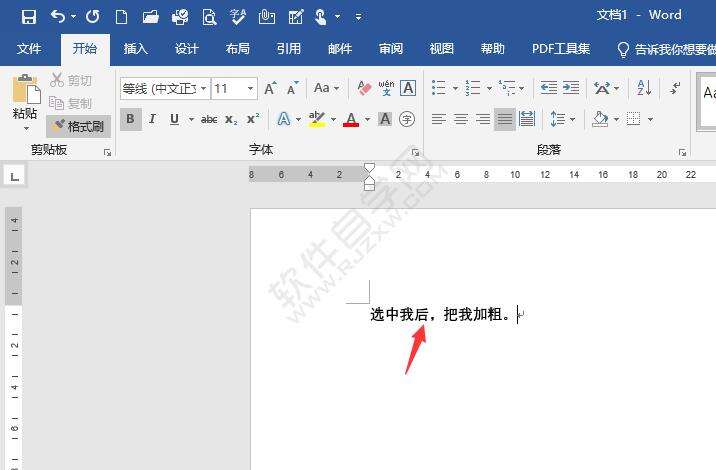
Task: Customize Quick Access Toolbar dropdown
Action: click(358, 17)
